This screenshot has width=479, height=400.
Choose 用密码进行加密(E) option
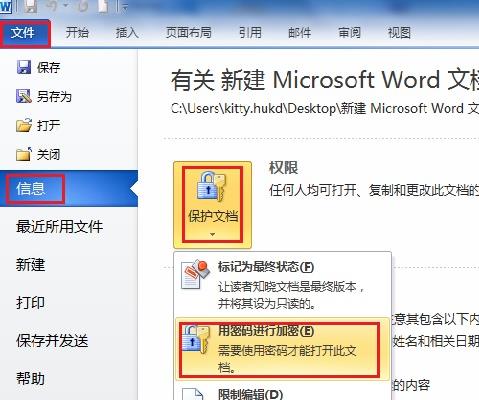click(x=282, y=349)
